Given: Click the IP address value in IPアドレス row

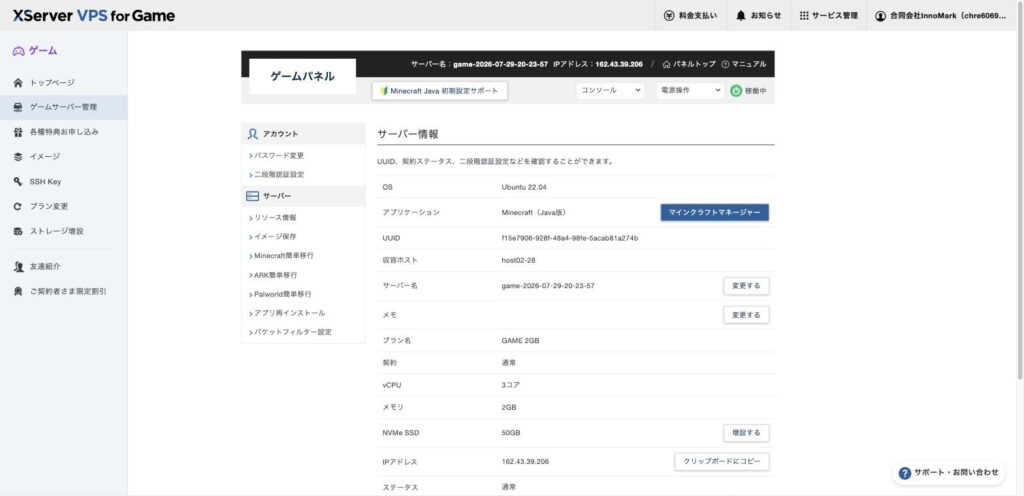Looking at the screenshot, I should [x=525, y=462].
